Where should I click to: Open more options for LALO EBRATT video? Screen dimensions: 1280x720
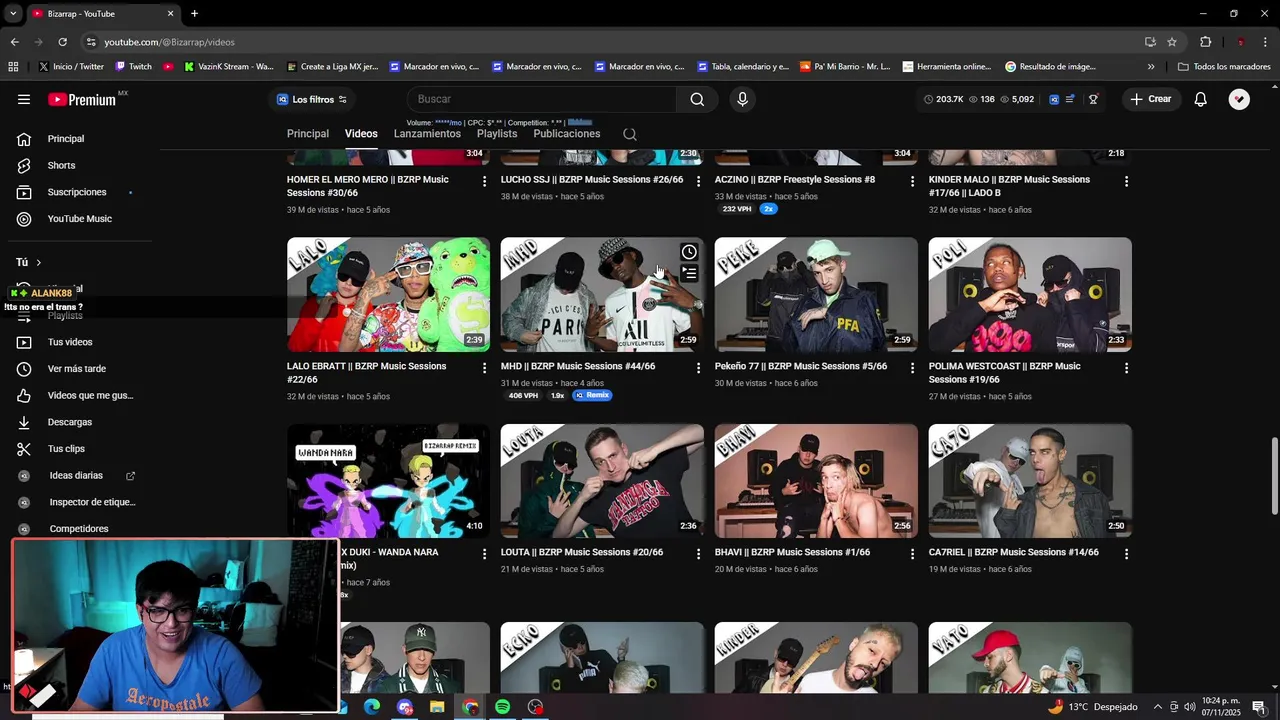(484, 368)
